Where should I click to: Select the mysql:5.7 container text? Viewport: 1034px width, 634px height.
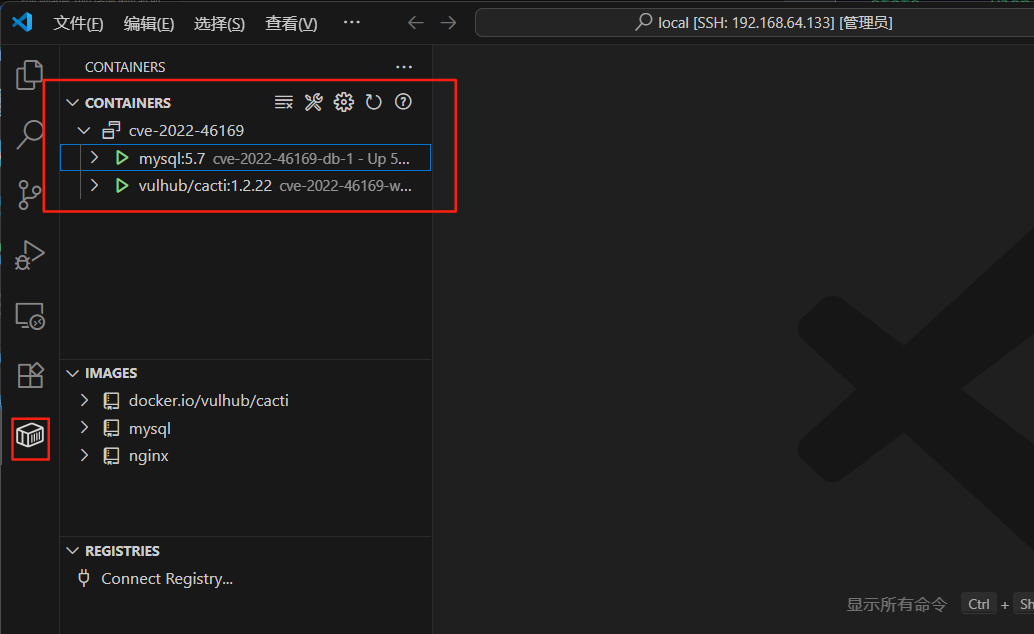click(x=172, y=158)
